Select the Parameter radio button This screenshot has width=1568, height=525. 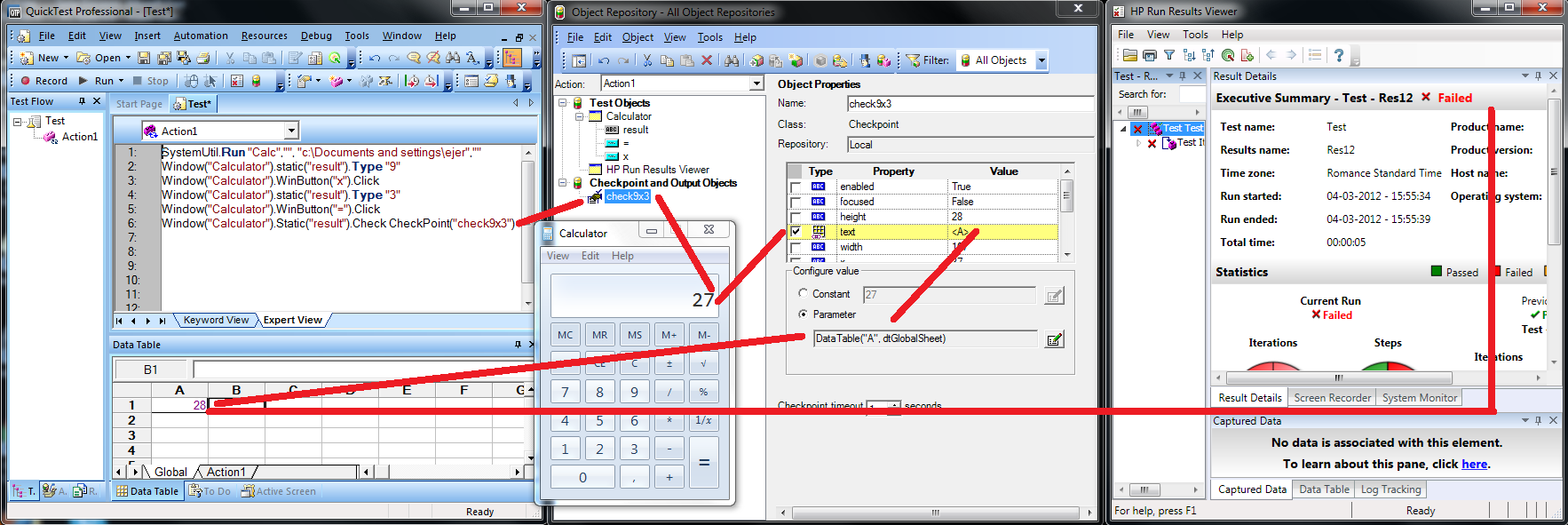coord(803,314)
